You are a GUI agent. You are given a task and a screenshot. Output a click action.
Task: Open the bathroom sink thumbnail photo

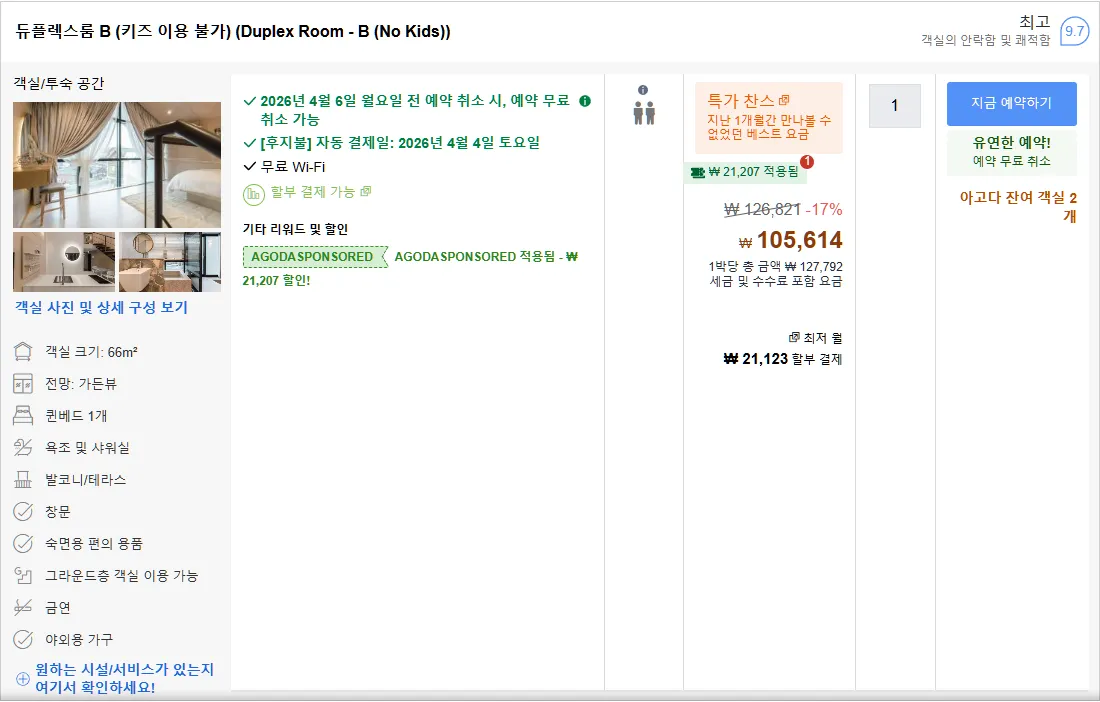point(64,262)
